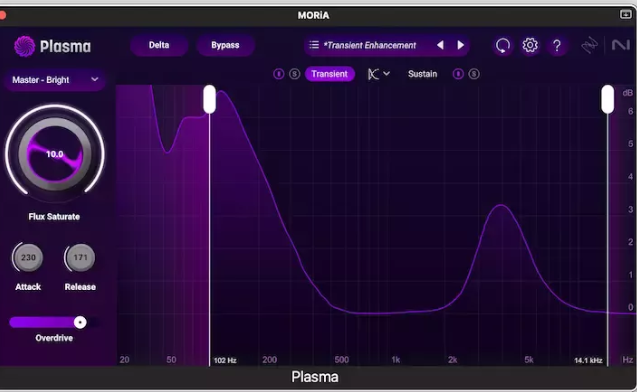The width and height of the screenshot is (637, 392).
Task: Solo the Transient band
Action: point(295,74)
